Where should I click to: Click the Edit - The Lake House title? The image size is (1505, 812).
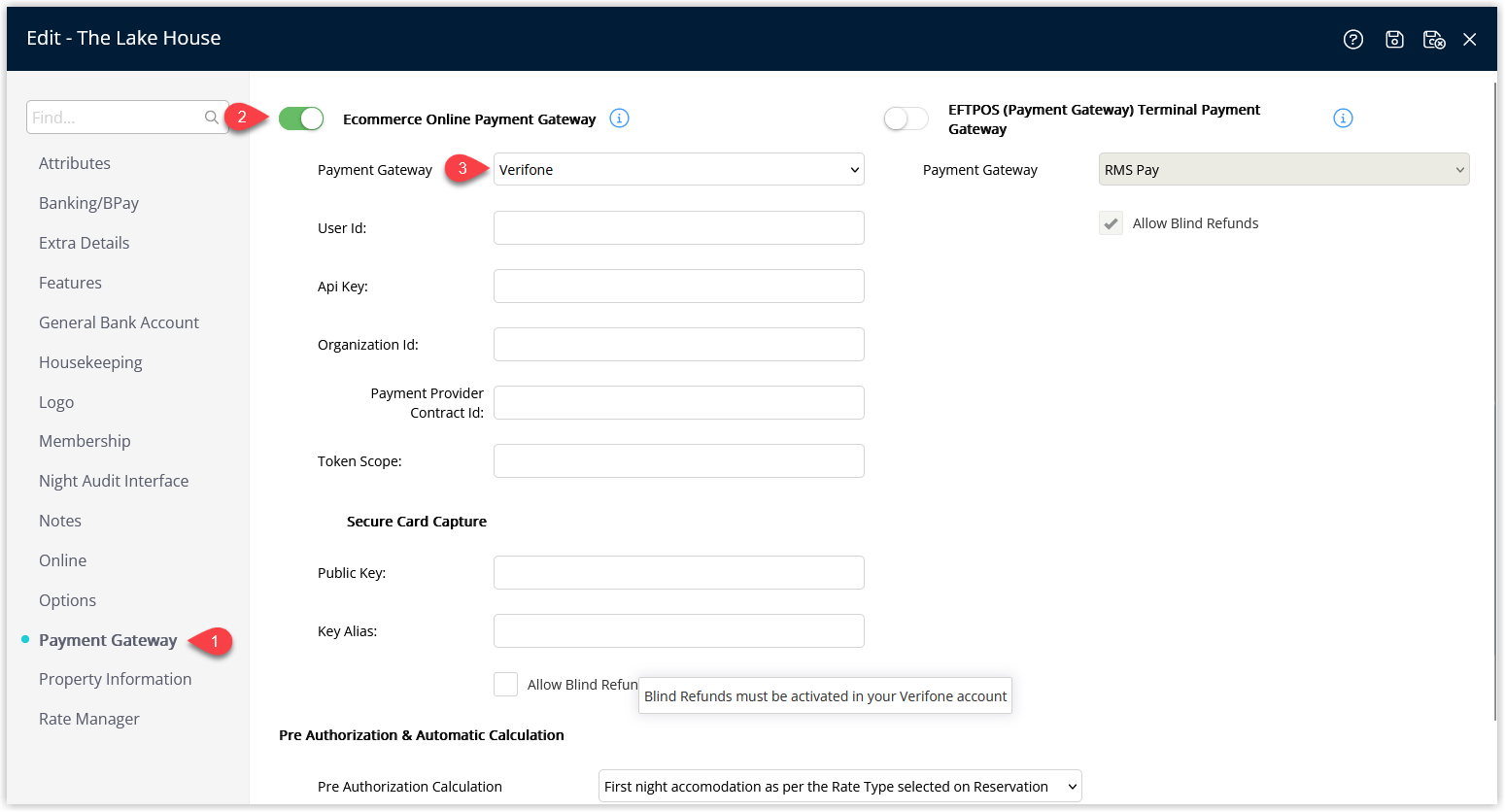tap(123, 38)
